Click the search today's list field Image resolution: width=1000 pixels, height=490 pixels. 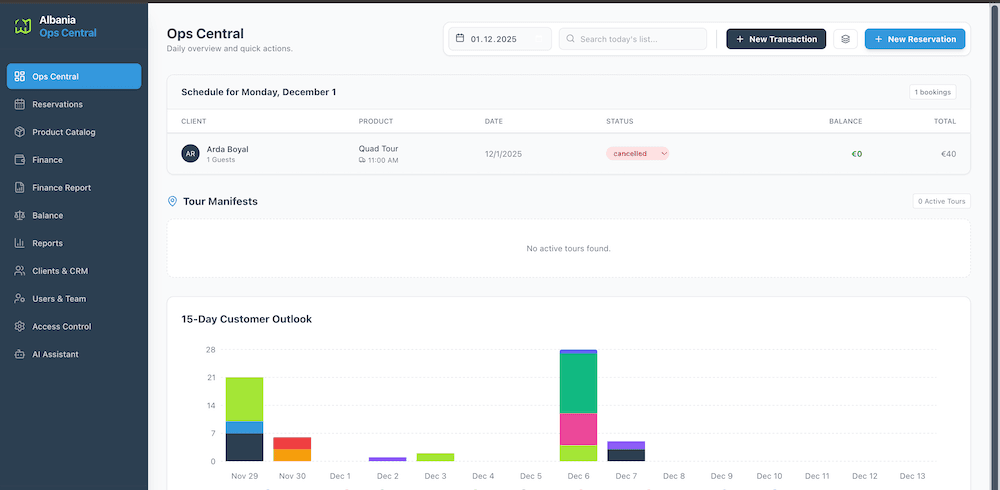[x=633, y=39]
